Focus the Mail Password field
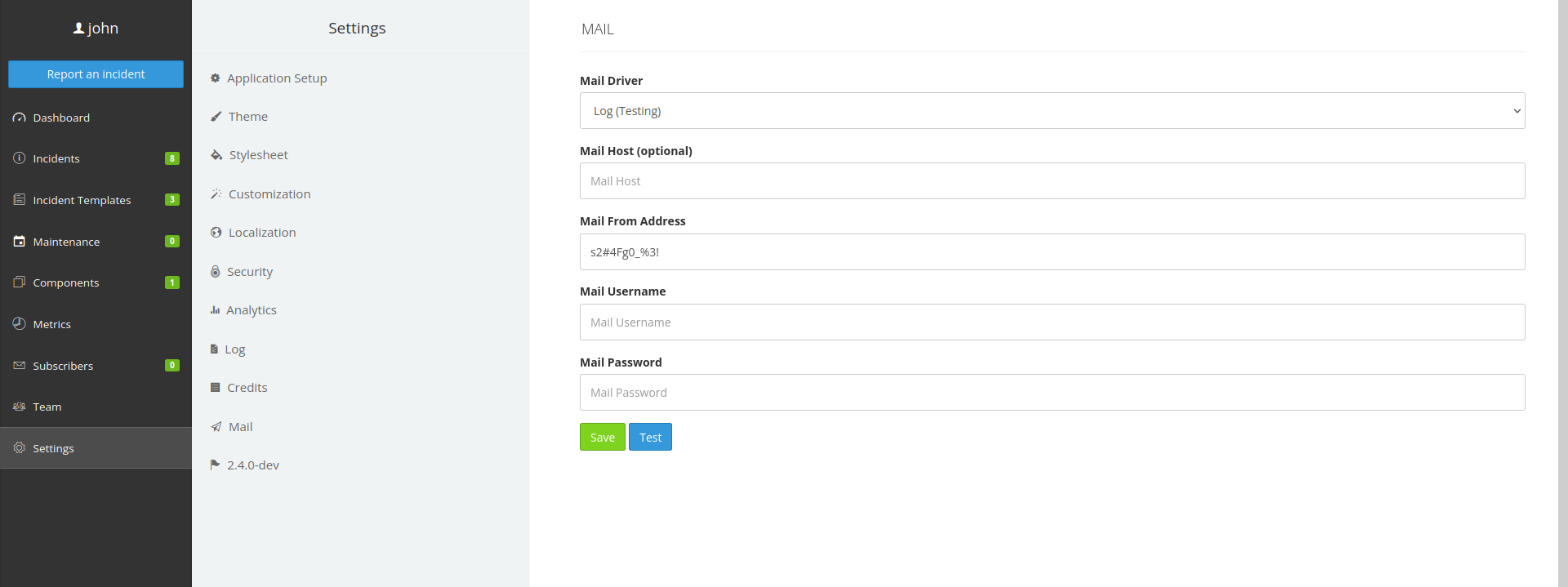This screenshot has width=1568, height=587. tap(1052, 392)
